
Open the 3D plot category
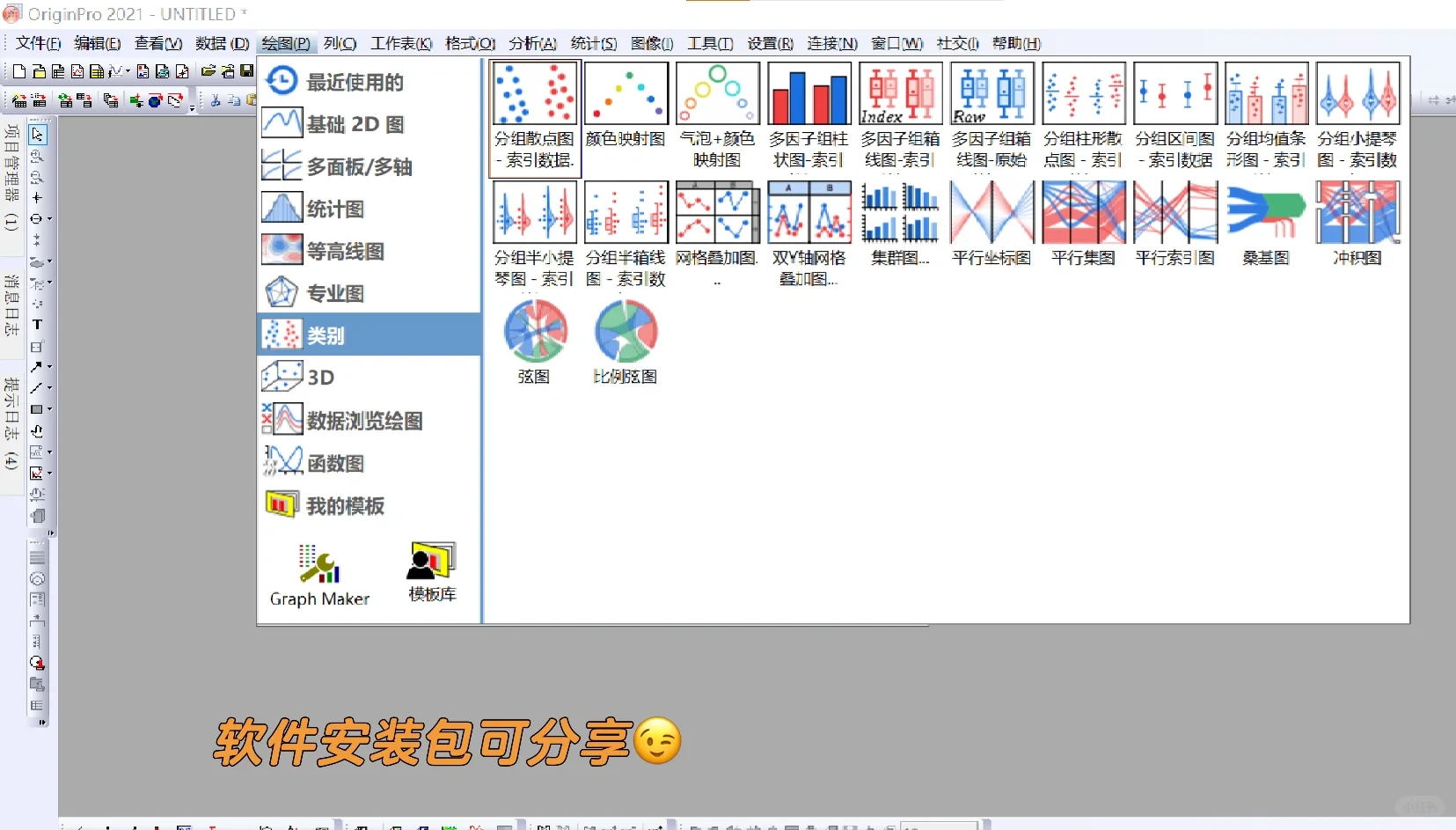point(369,378)
